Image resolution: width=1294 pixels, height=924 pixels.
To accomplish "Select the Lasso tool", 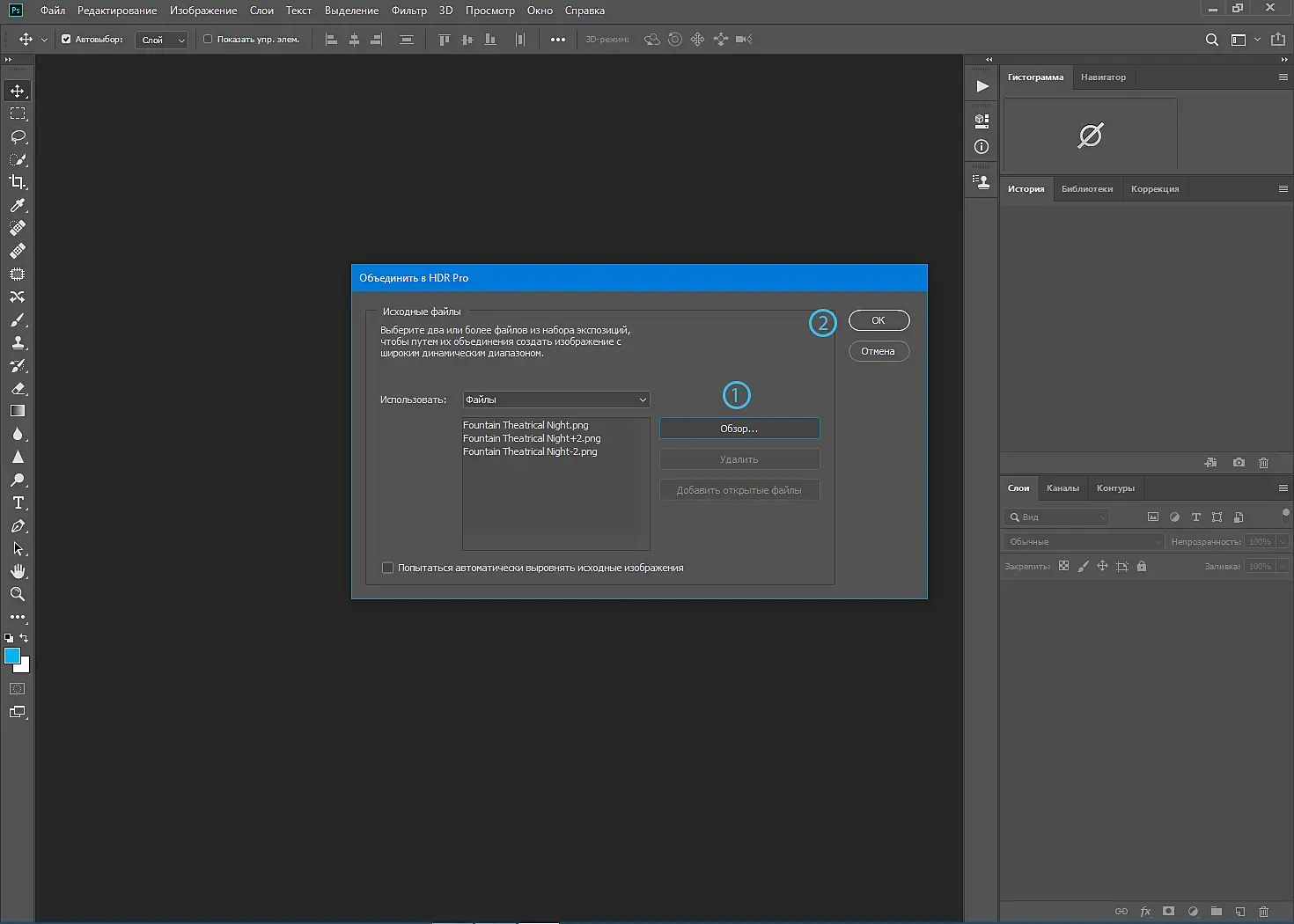I will click(x=18, y=137).
